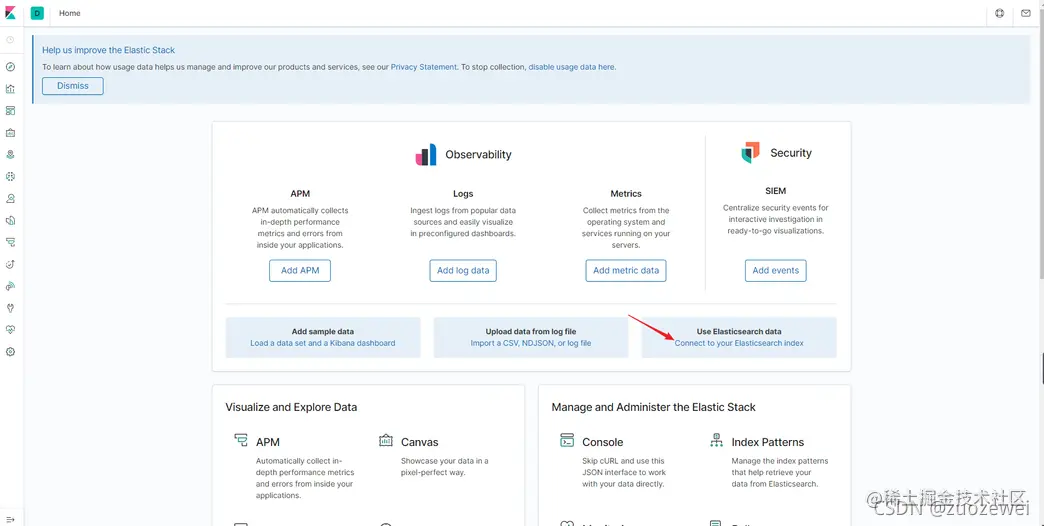The width and height of the screenshot is (1044, 526).
Task: Click the Upload data from log file title
Action: click(x=531, y=332)
